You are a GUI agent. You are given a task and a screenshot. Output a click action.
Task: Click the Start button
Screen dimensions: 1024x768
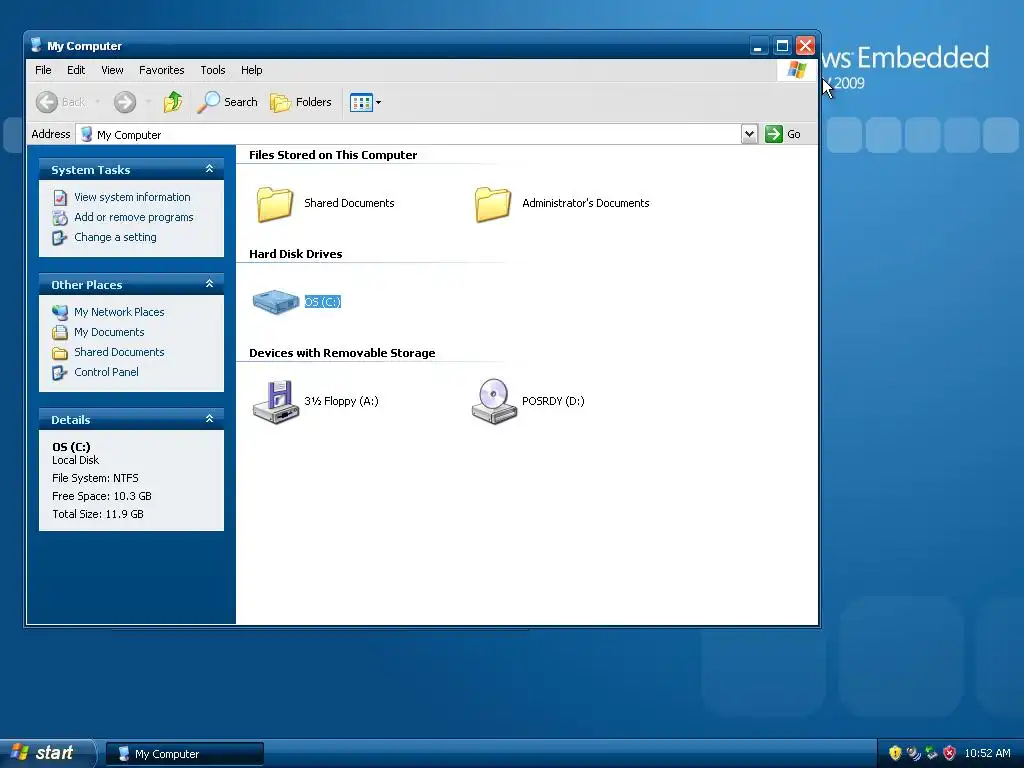(x=47, y=753)
